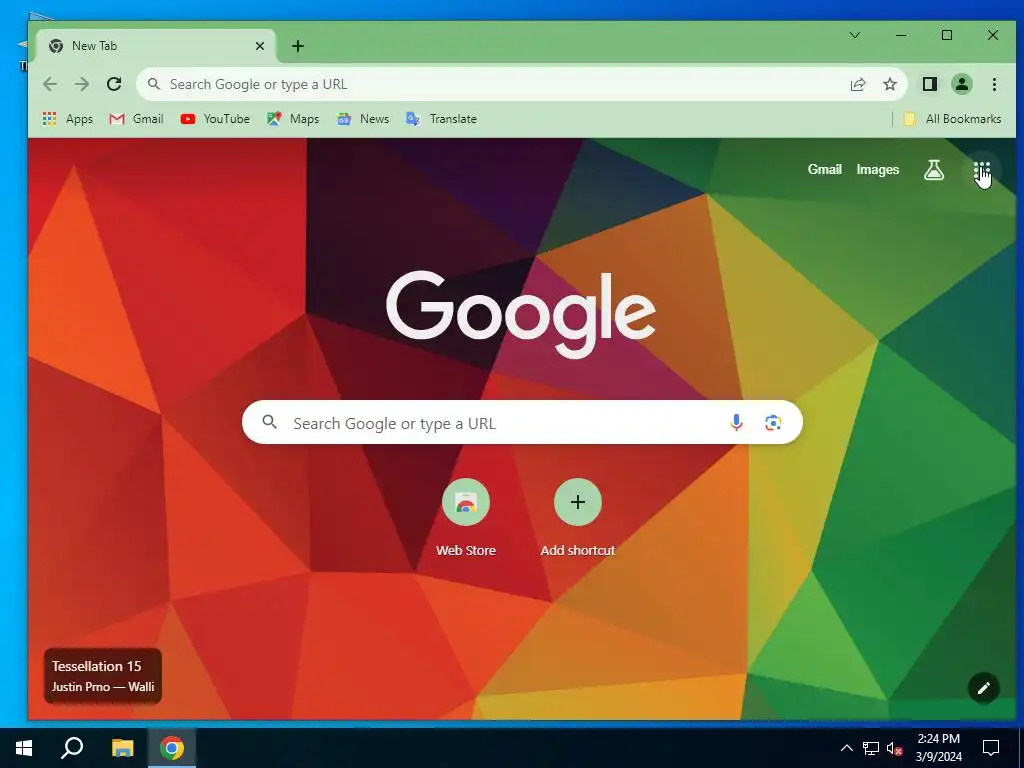Expand the tab search chevron

click(x=854, y=35)
